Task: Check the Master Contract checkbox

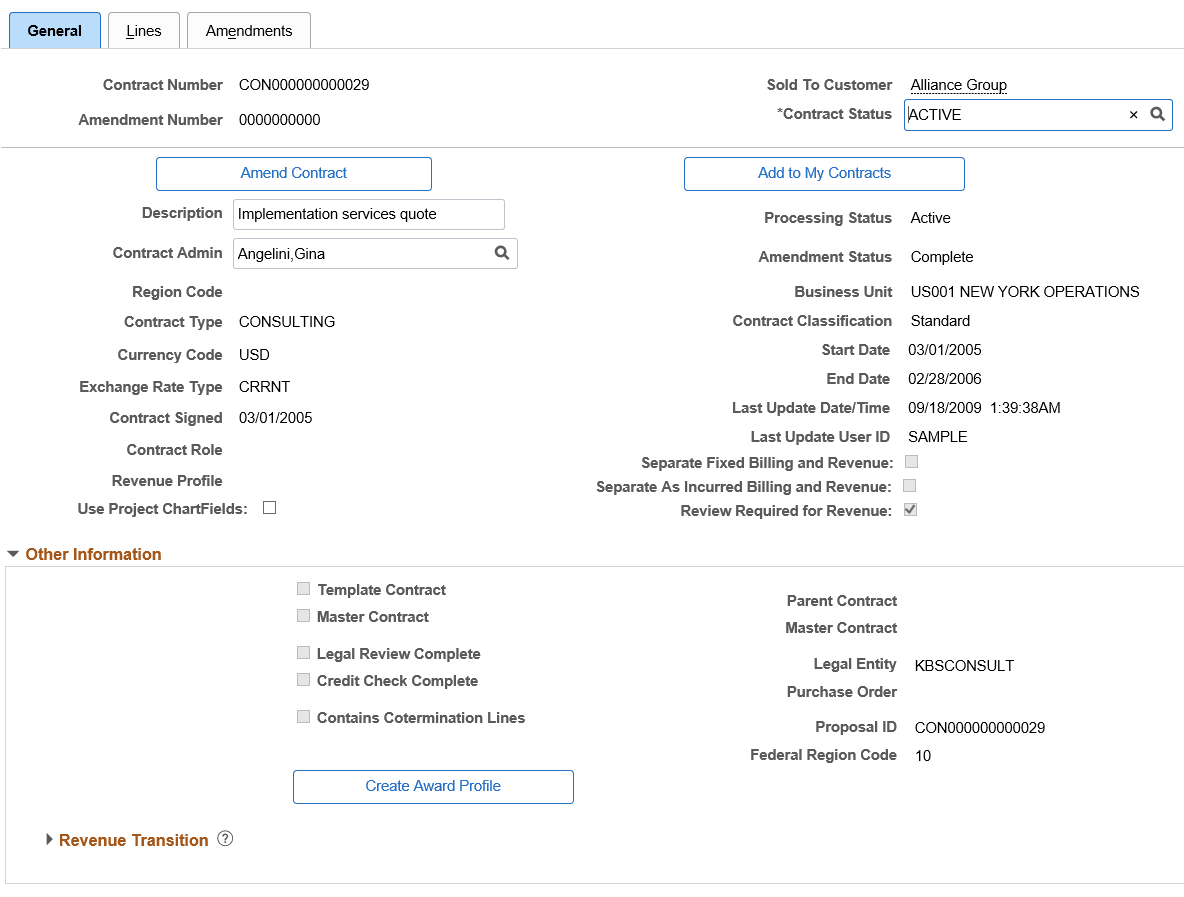Action: coord(303,615)
